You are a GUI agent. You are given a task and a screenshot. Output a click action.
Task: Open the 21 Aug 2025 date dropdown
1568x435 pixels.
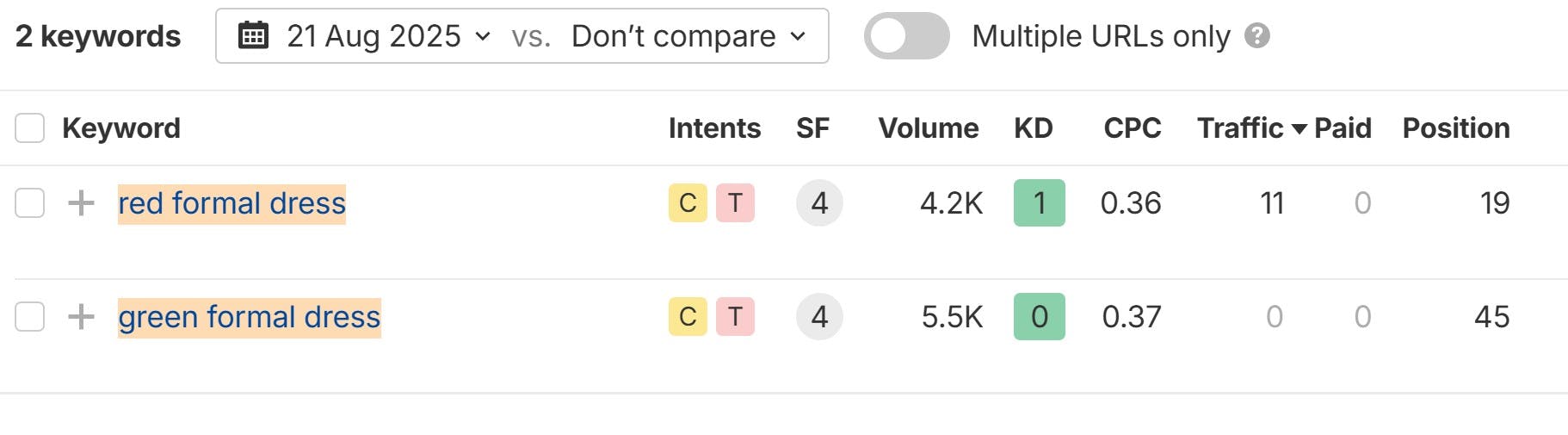click(x=387, y=36)
